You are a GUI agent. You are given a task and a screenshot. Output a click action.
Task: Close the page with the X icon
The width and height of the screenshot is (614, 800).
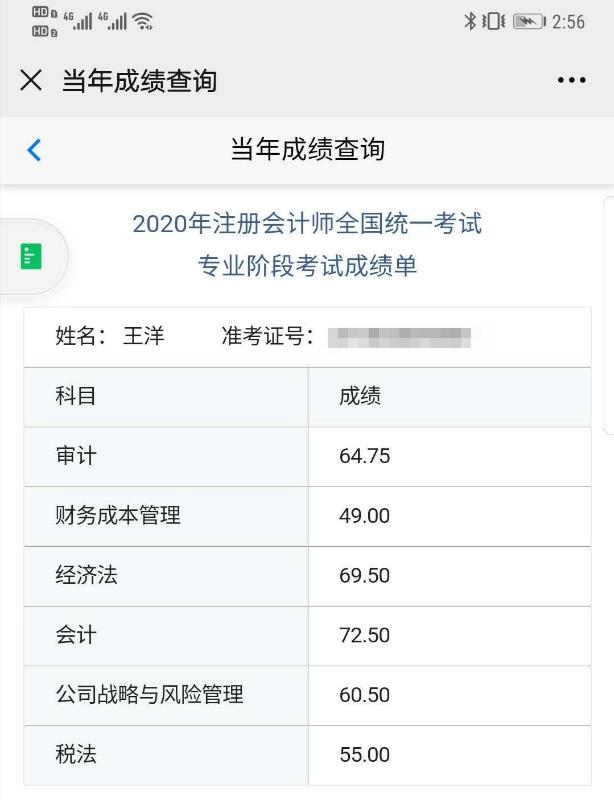(x=31, y=80)
